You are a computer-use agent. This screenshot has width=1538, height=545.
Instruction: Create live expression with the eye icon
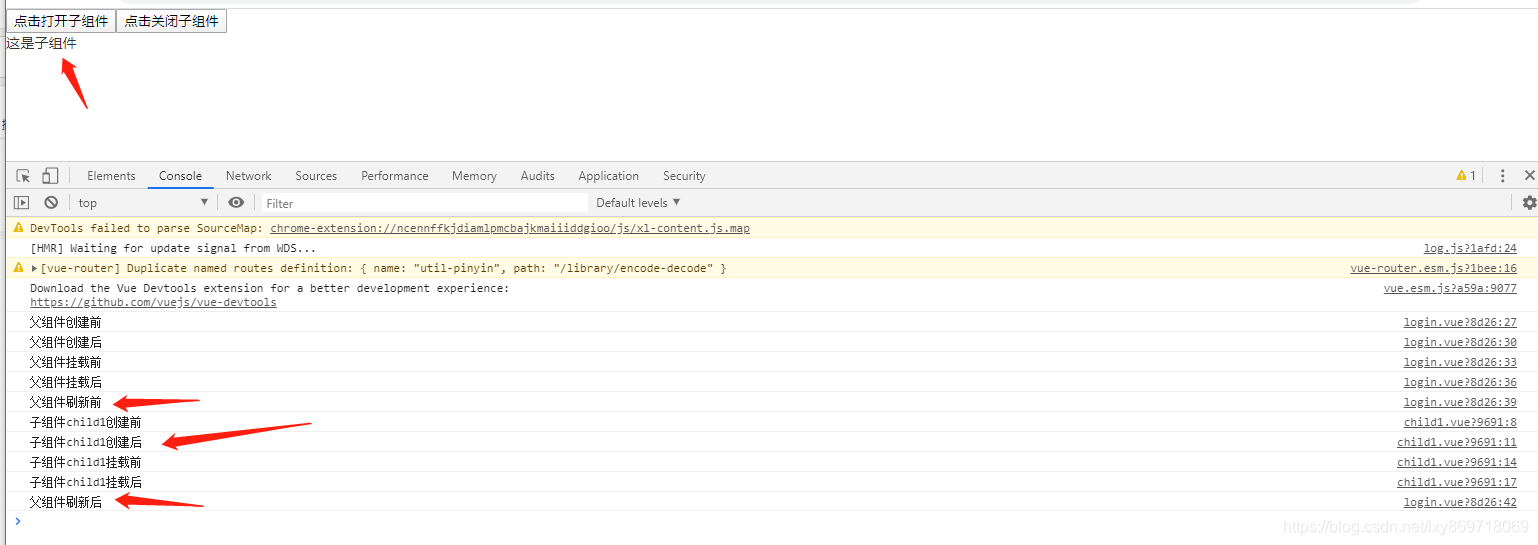coord(236,203)
